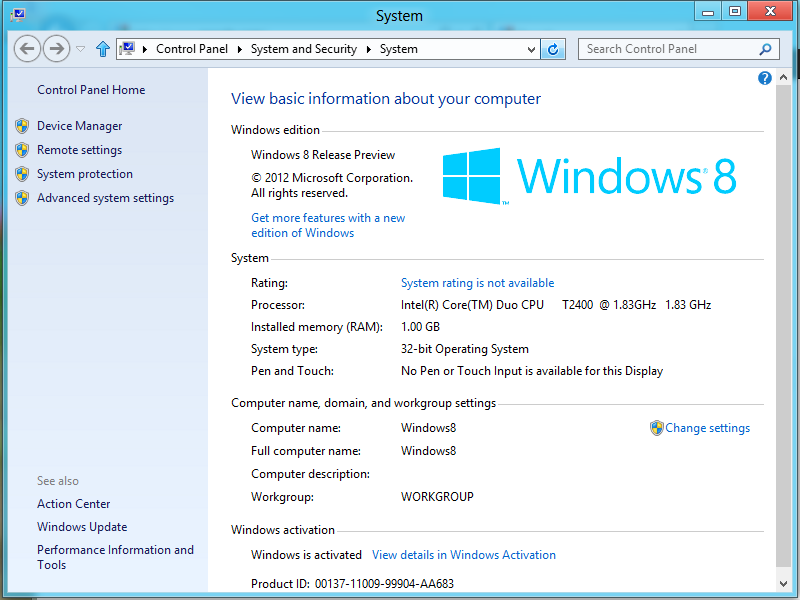The width and height of the screenshot is (800, 600).
Task: Click System rating is not available link
Action: click(x=477, y=283)
